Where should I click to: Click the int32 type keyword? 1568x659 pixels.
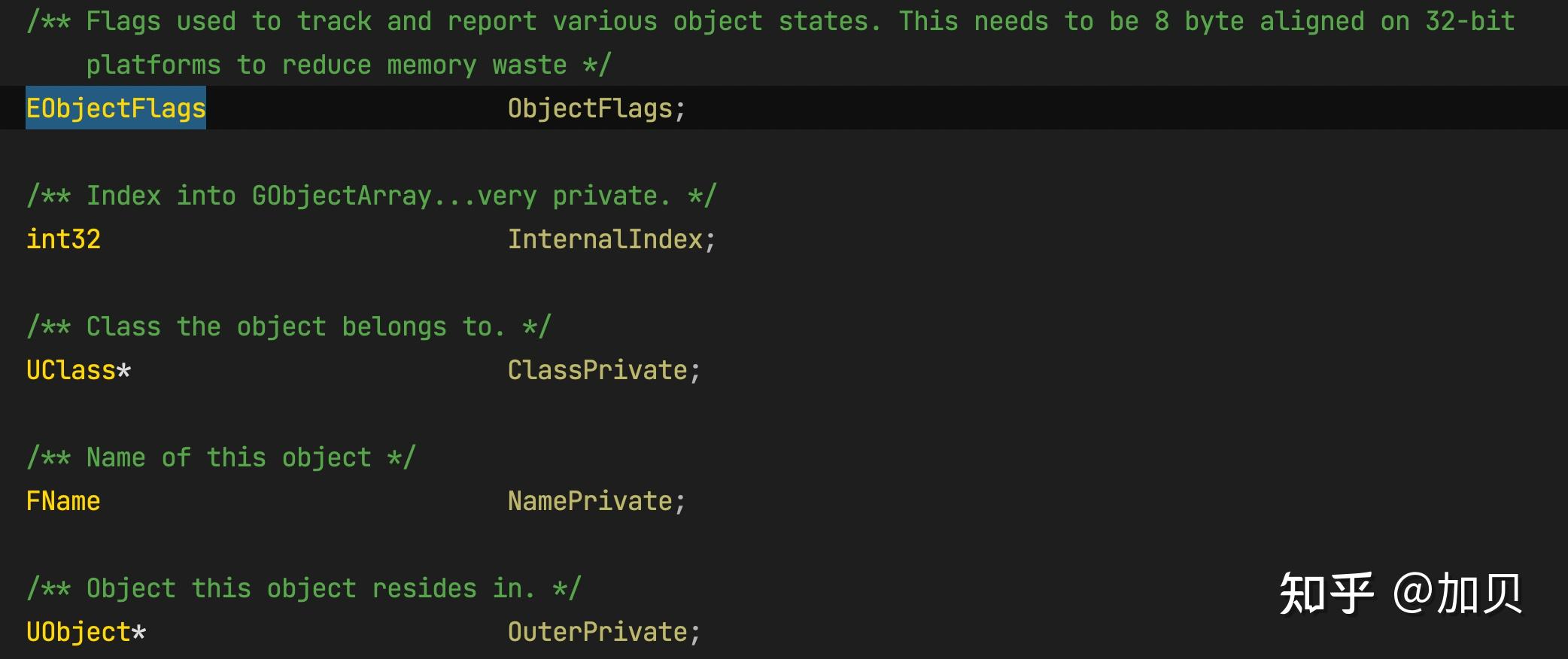[63, 239]
